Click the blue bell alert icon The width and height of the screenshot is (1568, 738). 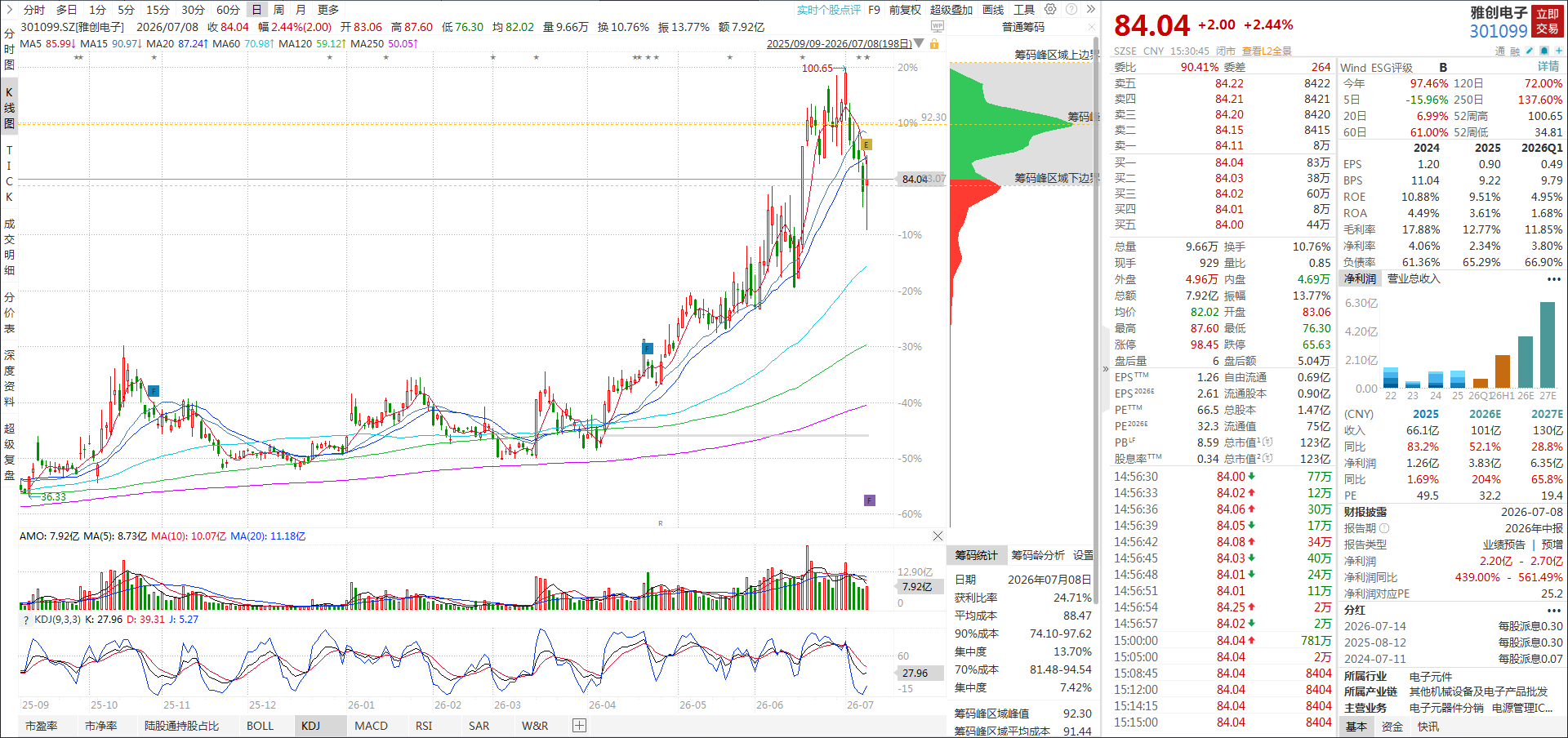tap(1543, 51)
